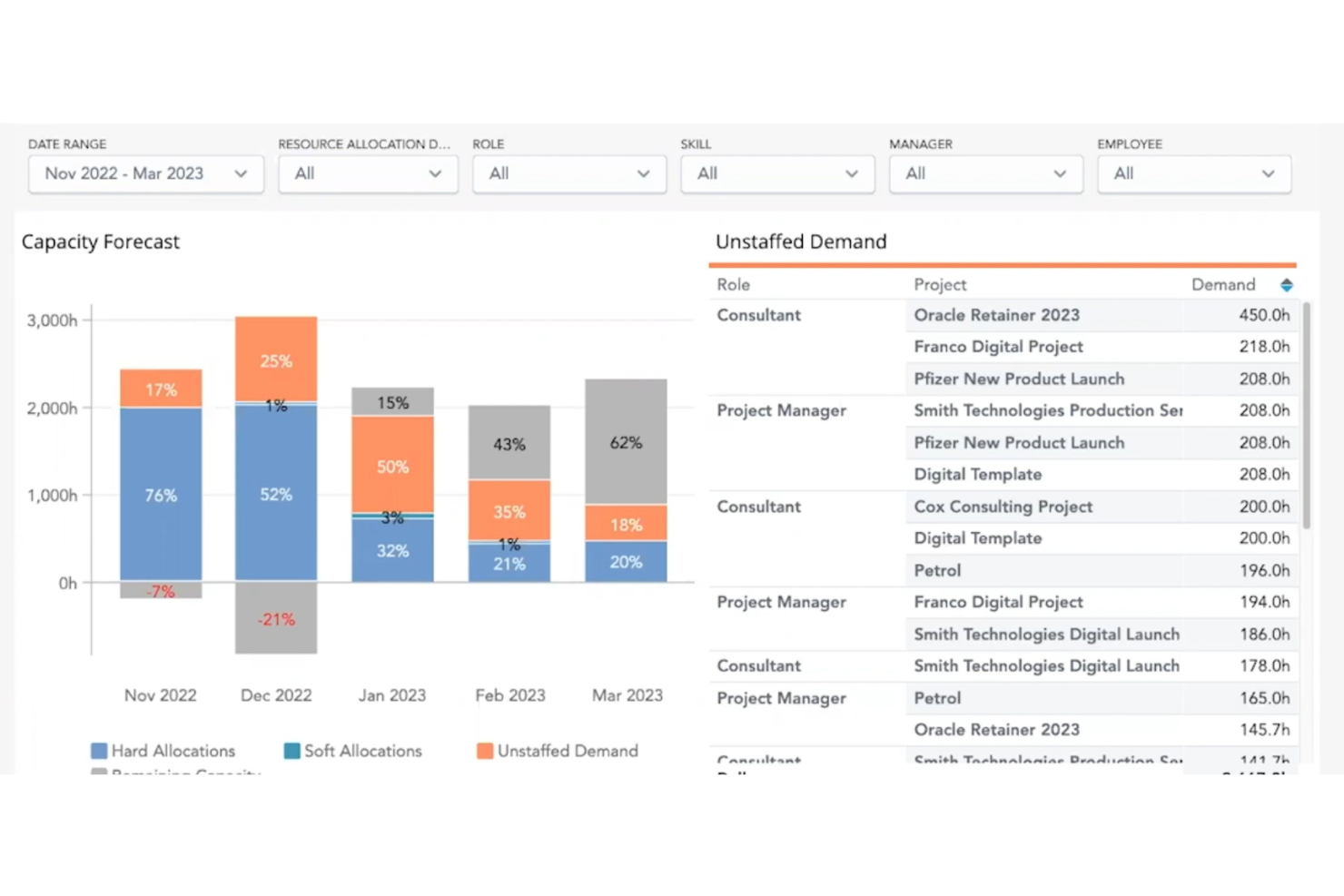Screen dimensions: 1344x896
Task: Toggle the Hard Allocations legend swatch
Action: 99,751
